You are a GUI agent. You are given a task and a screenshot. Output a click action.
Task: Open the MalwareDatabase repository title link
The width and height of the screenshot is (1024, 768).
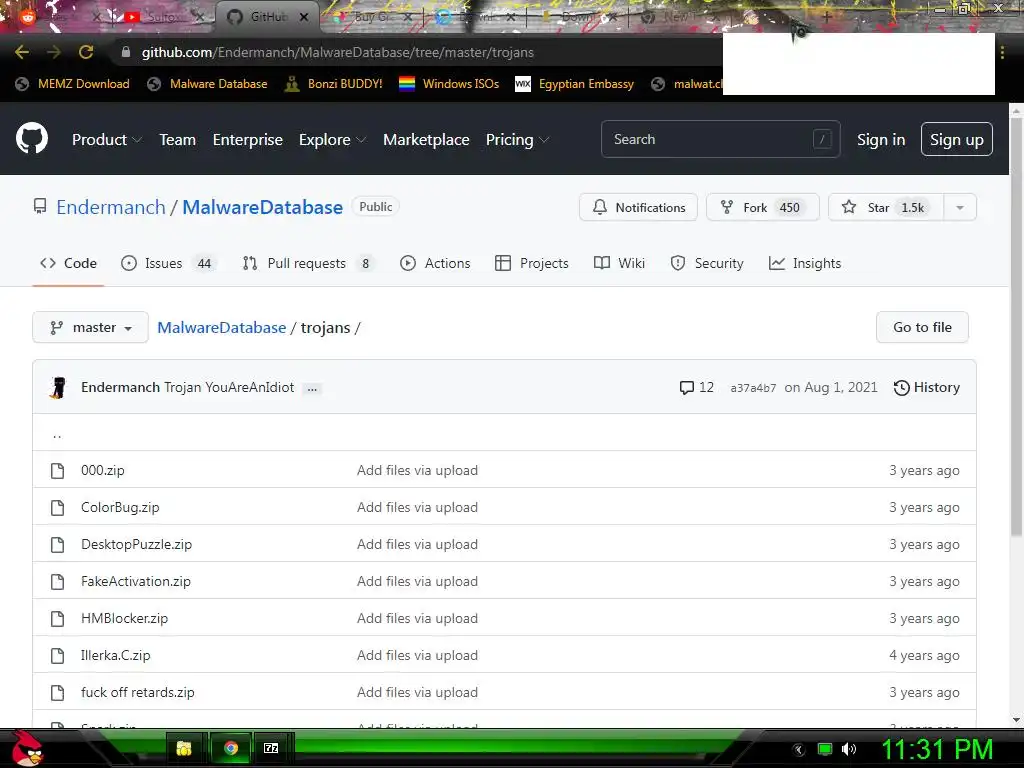(262, 207)
